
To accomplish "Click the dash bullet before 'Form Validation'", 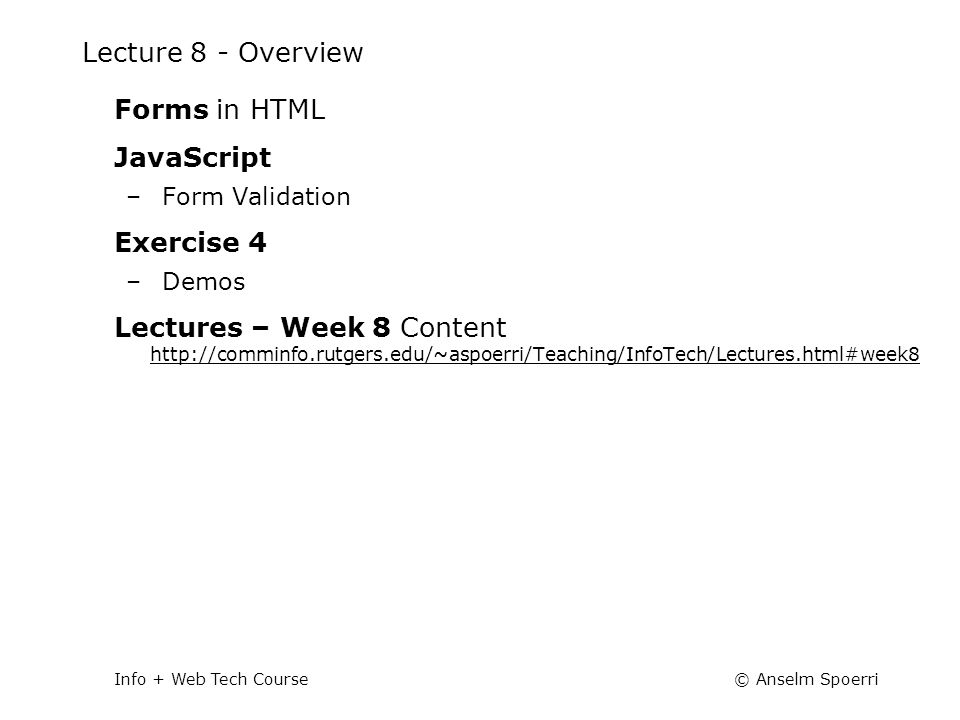I will [x=133, y=197].
